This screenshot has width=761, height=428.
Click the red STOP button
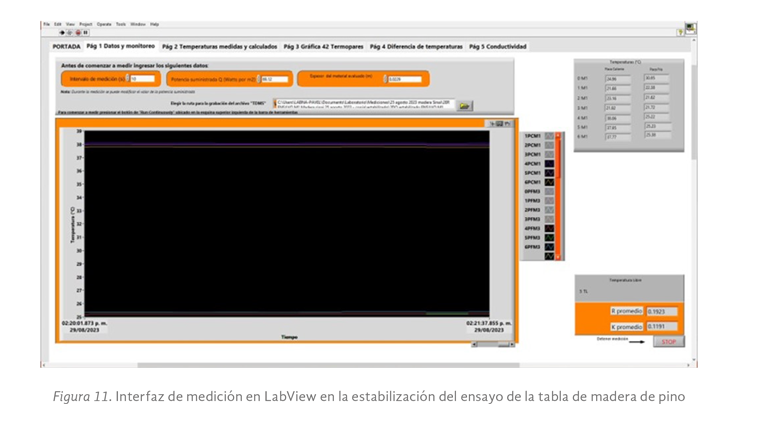(x=668, y=342)
